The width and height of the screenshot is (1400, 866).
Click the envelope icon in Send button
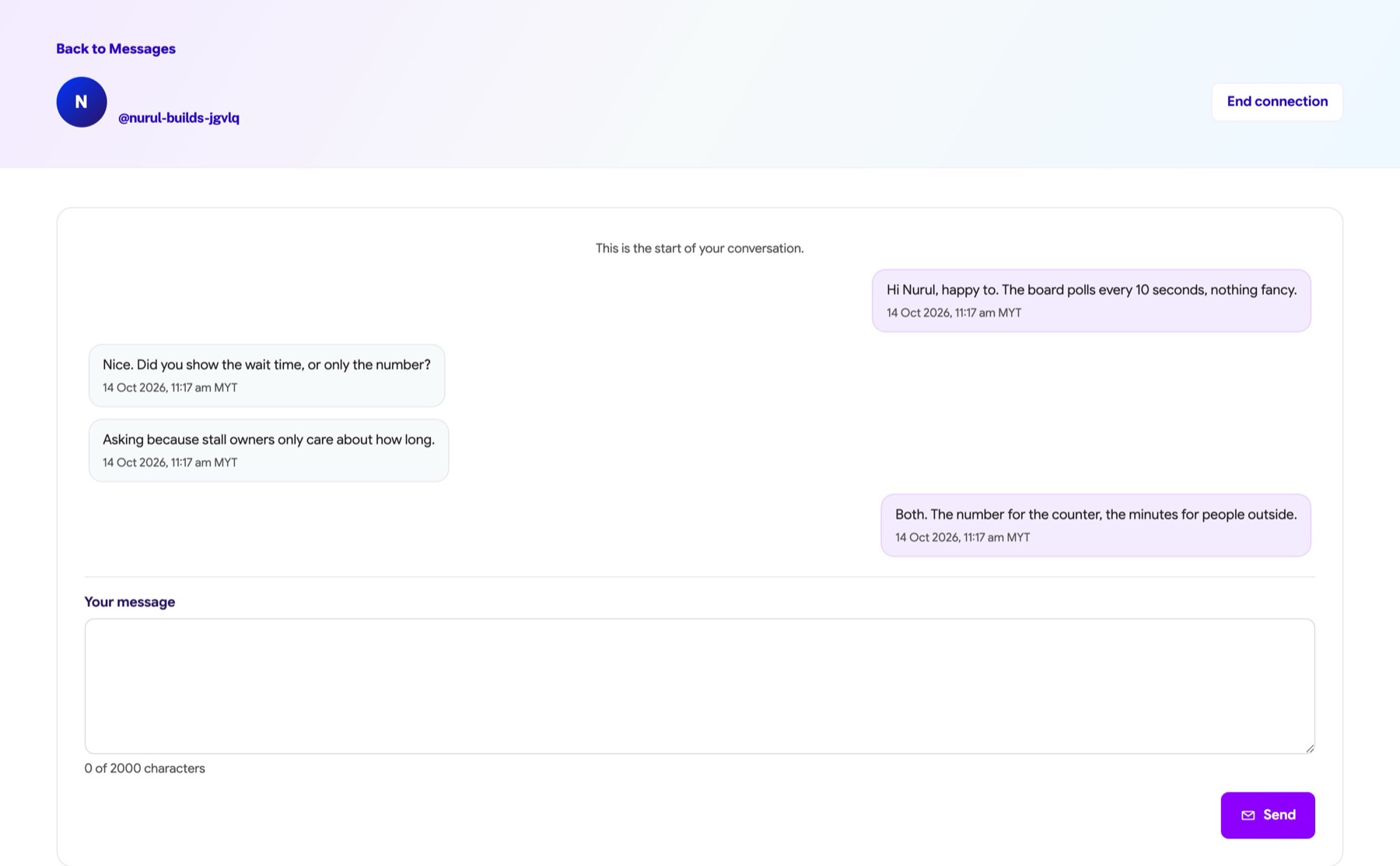pos(1248,815)
